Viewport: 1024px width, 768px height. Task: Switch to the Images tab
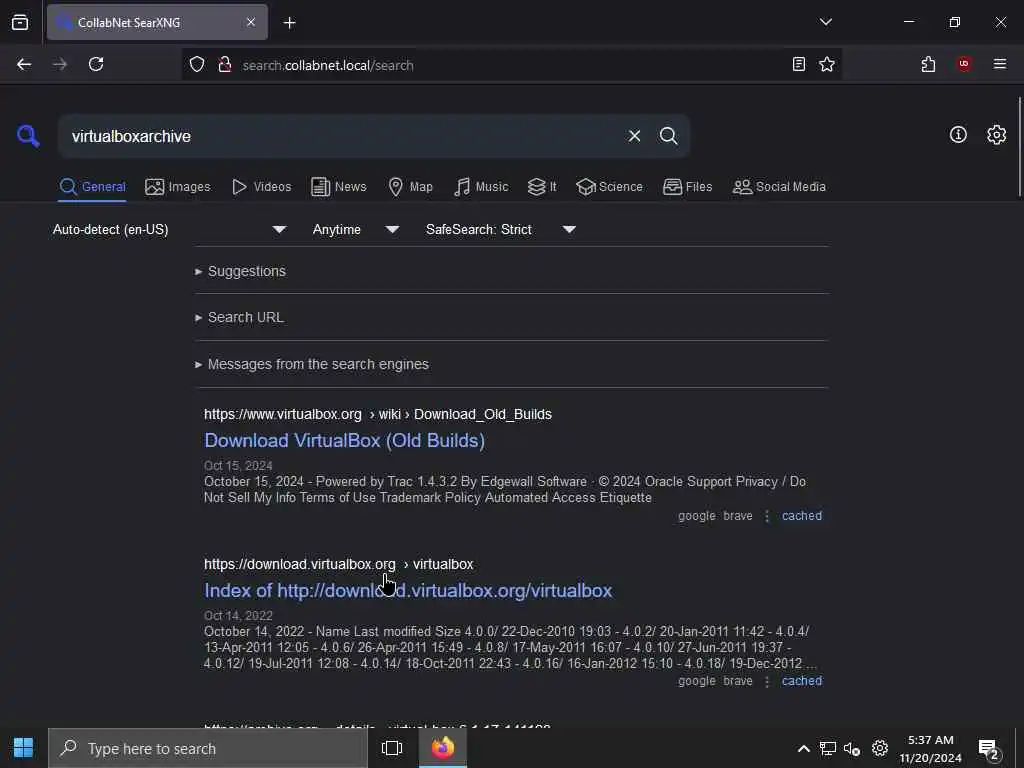coord(178,187)
